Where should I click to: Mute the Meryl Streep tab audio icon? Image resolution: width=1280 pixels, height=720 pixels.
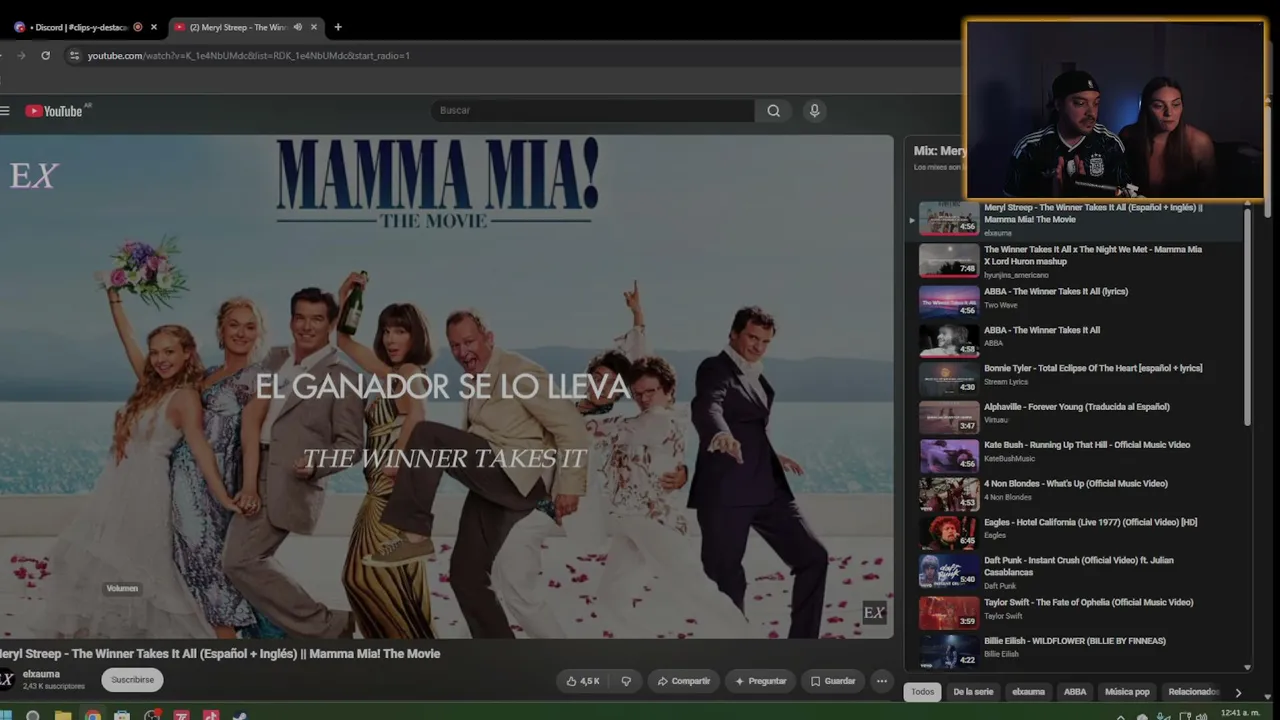click(x=298, y=27)
